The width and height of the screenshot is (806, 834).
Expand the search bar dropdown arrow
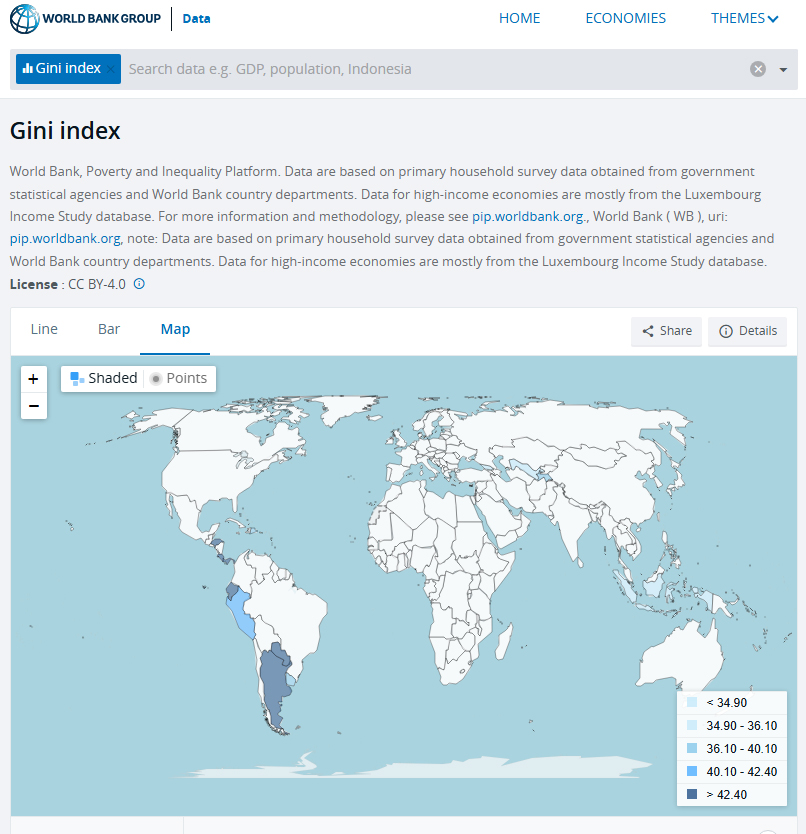point(781,69)
